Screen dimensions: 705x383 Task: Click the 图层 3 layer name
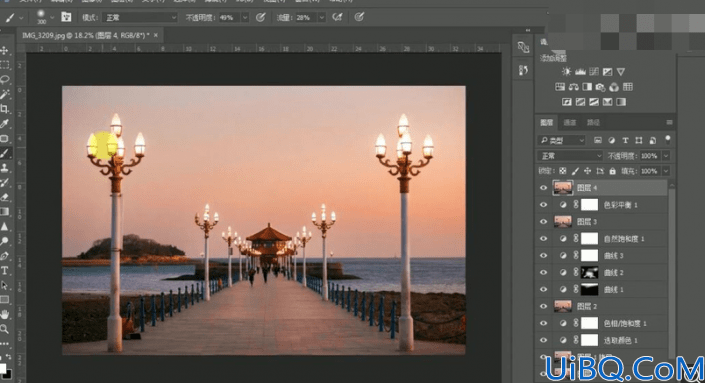(587, 222)
